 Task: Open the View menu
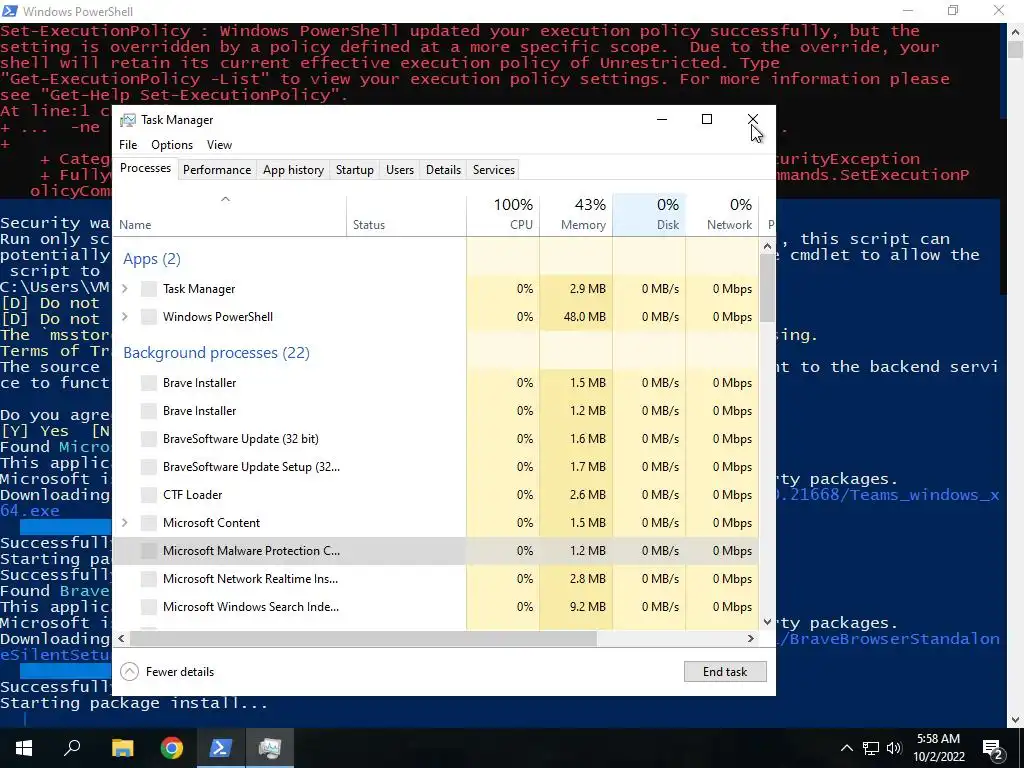pos(219,145)
